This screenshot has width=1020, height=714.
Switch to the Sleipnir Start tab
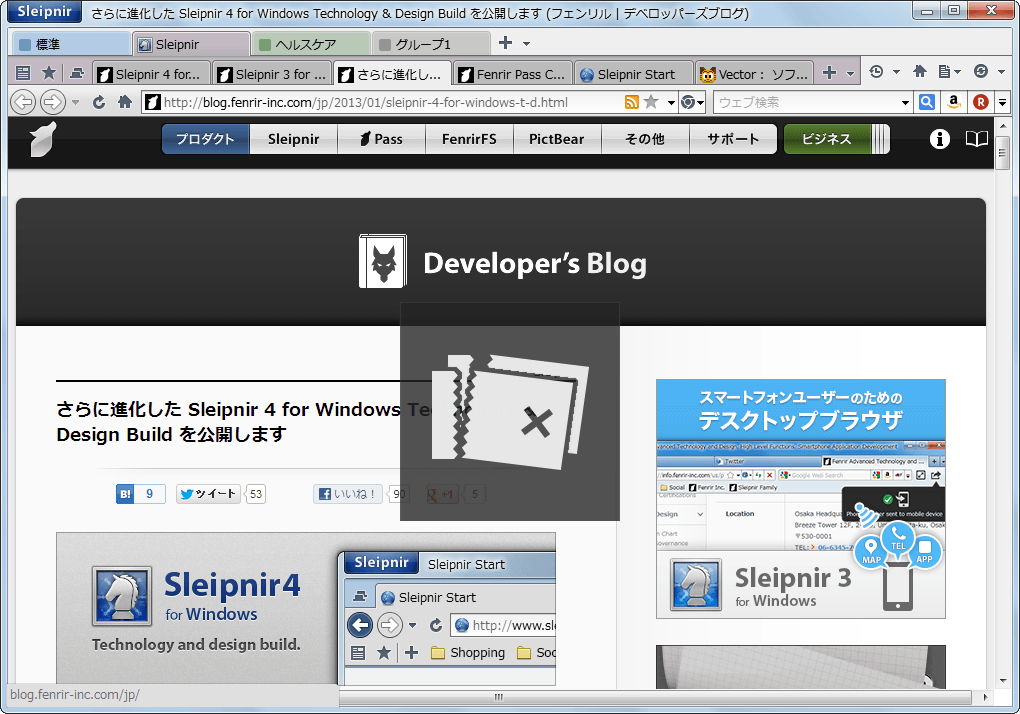(x=634, y=74)
